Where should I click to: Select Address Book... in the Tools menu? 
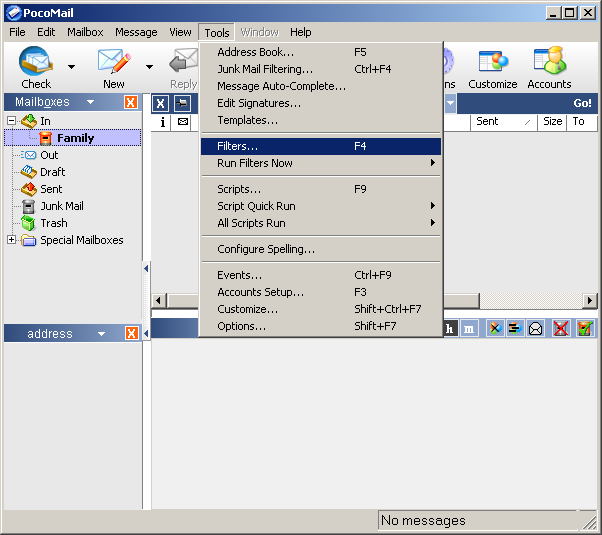(255, 52)
